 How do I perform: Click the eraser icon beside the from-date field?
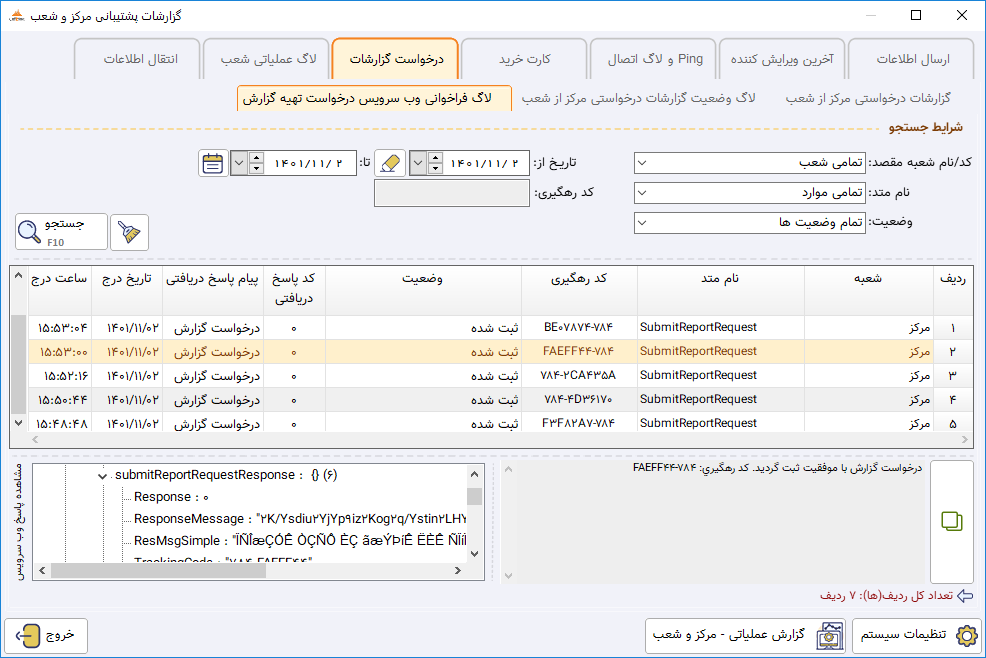click(390, 164)
